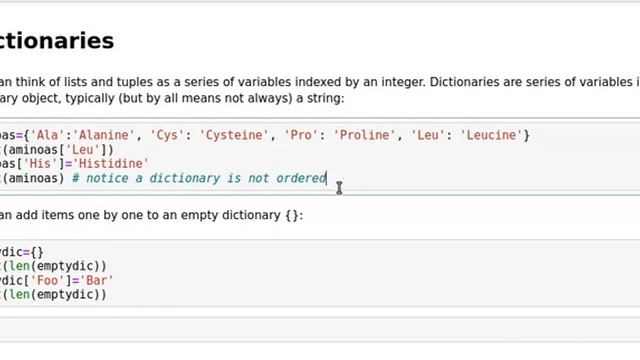Screen dimensions: 640x360
Task: Click the last len(emptydic) line
Action: tap(53, 294)
